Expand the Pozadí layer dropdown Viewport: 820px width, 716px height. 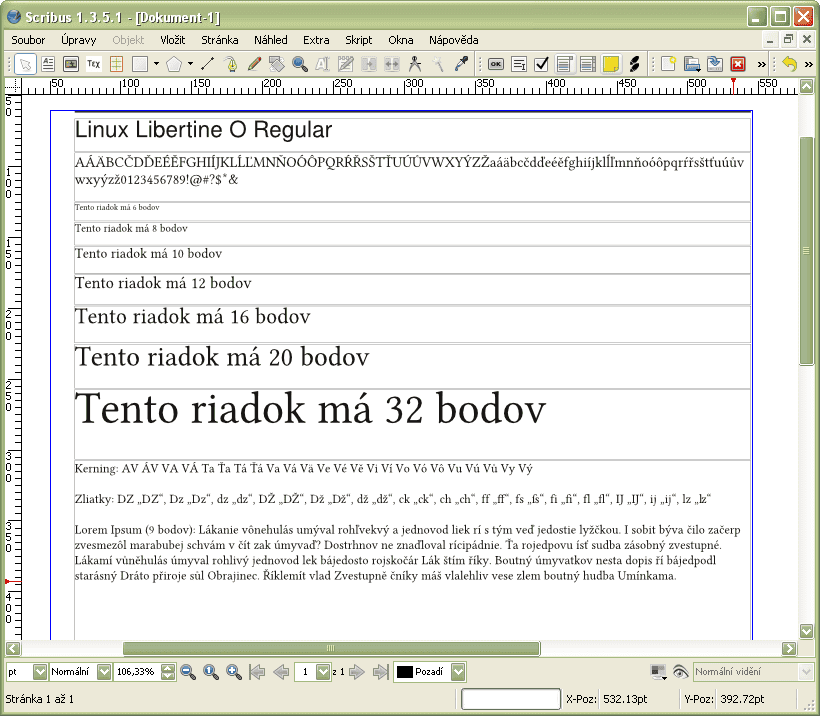pyautogui.click(x=459, y=672)
